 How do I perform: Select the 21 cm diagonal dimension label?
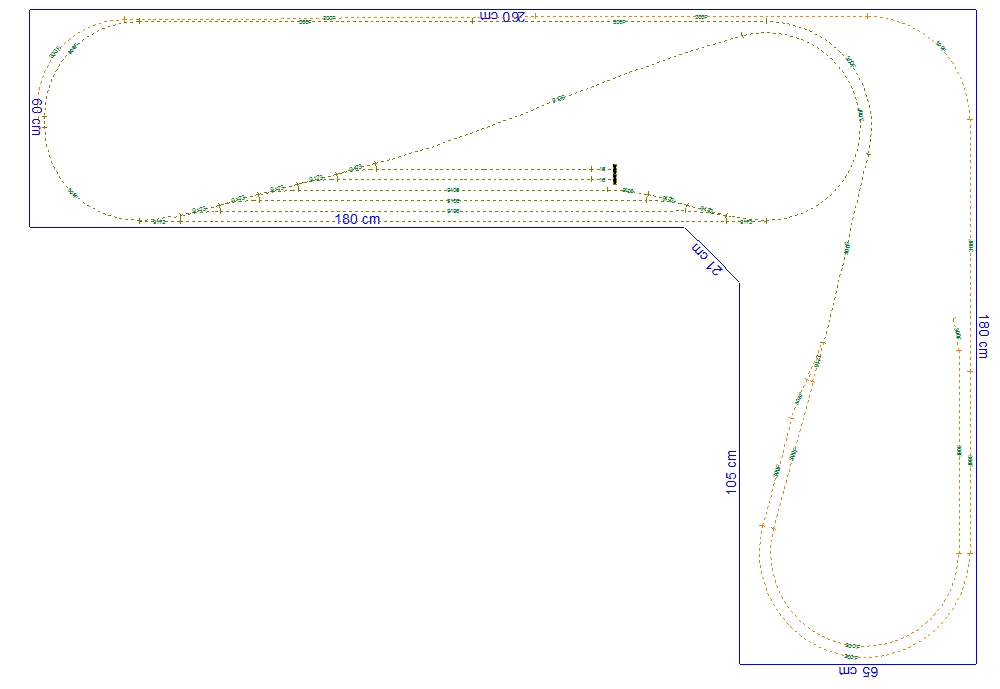[706, 257]
